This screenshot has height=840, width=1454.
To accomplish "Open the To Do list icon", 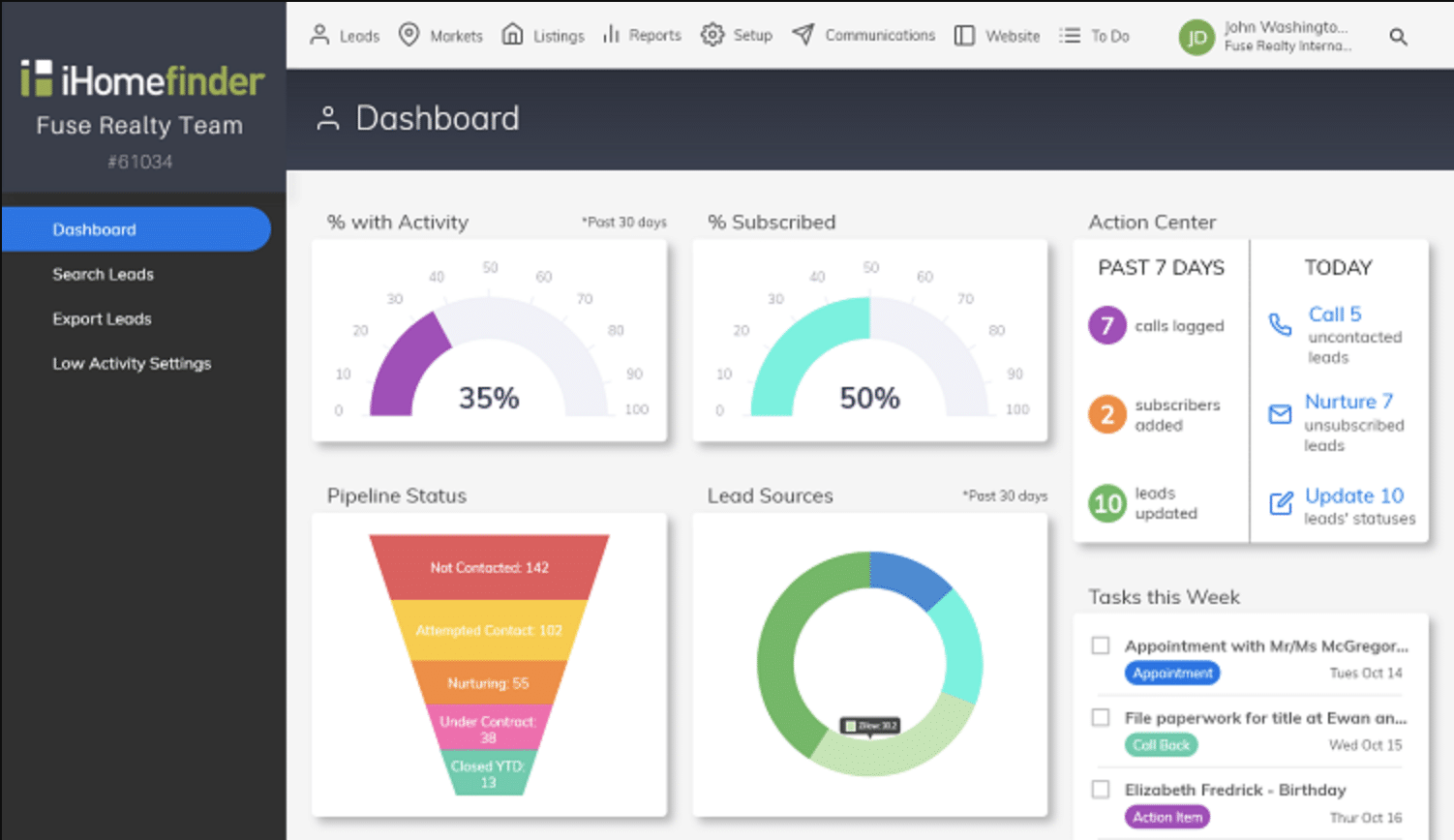I will [1070, 36].
